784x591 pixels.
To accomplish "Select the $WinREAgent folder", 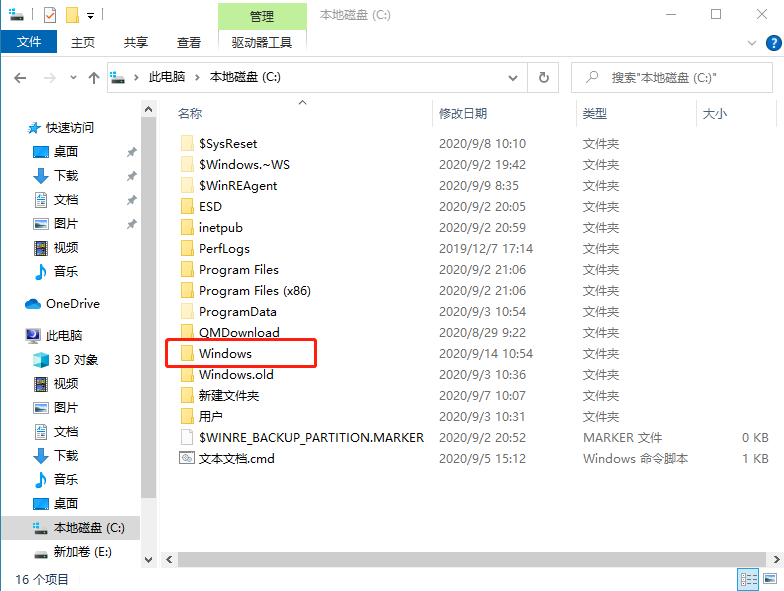I will [x=238, y=186].
